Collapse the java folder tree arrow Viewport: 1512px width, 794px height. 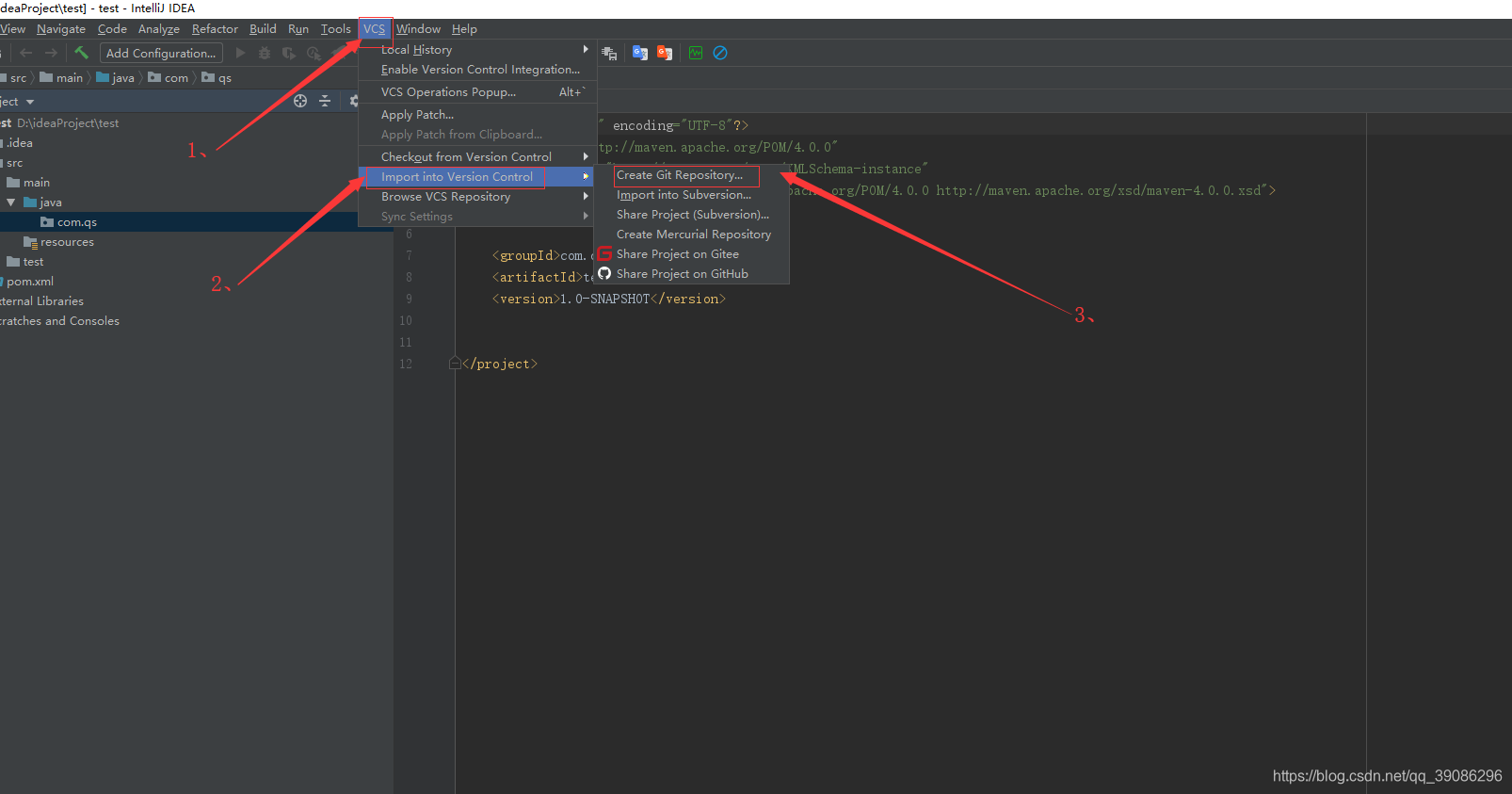point(11,203)
